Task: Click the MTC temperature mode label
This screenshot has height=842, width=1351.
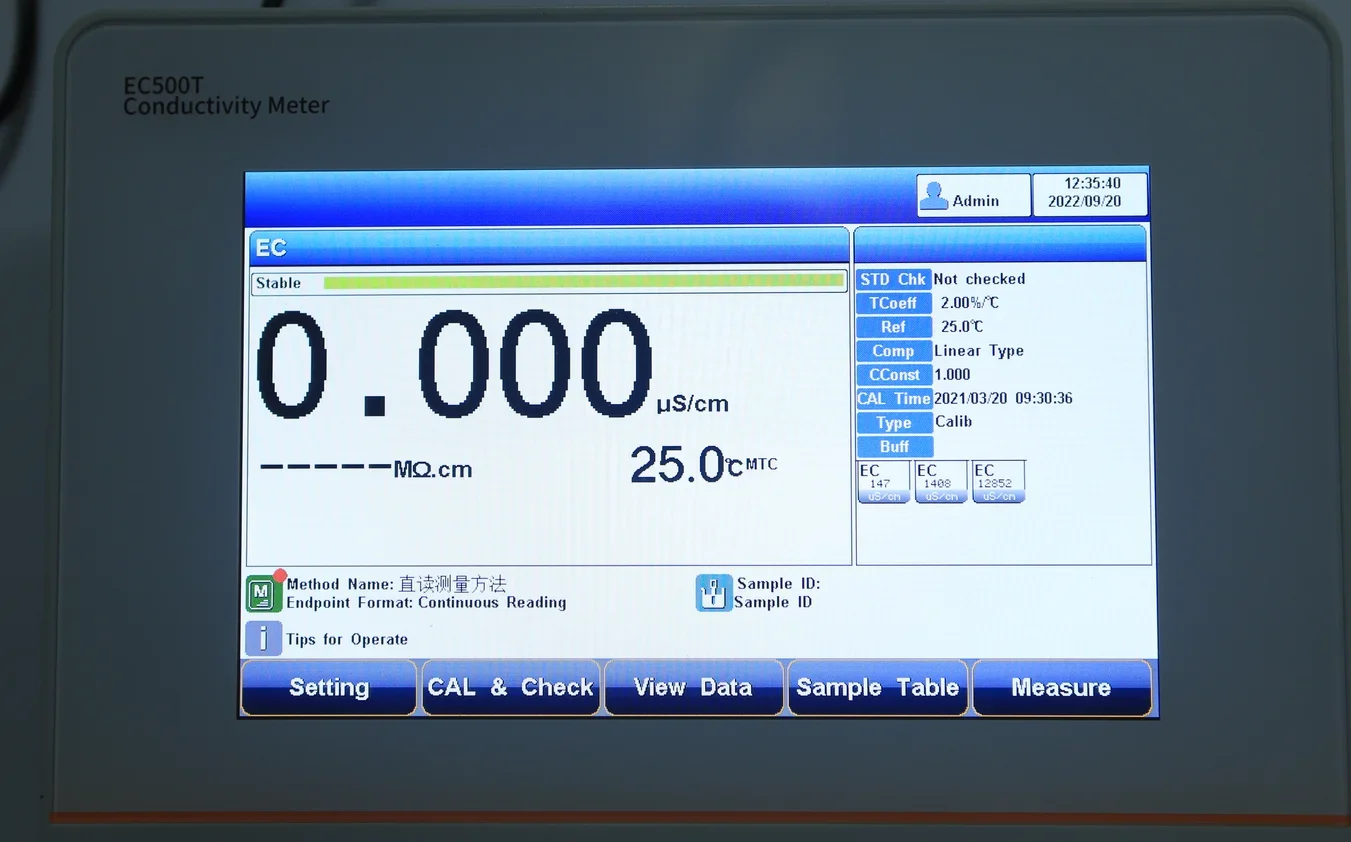Action: coord(761,464)
